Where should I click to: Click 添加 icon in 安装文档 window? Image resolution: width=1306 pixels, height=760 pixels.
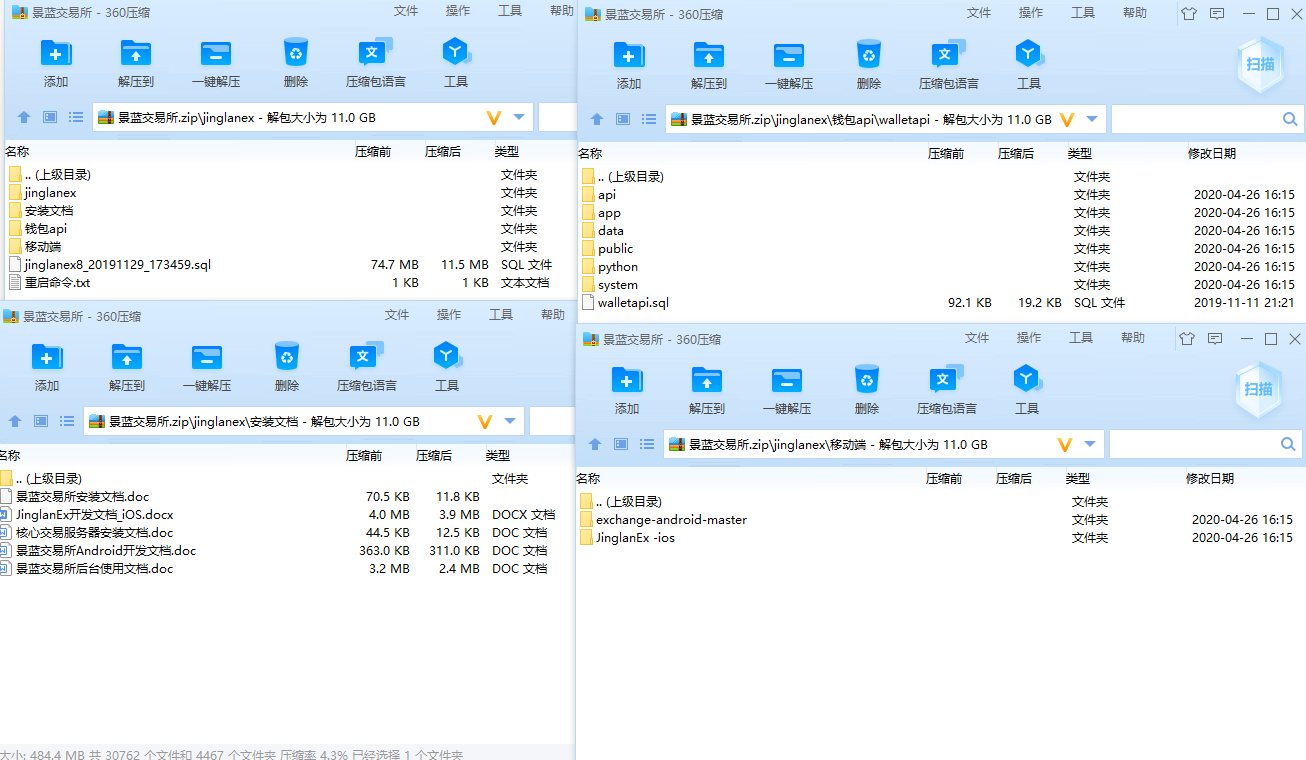[47, 356]
